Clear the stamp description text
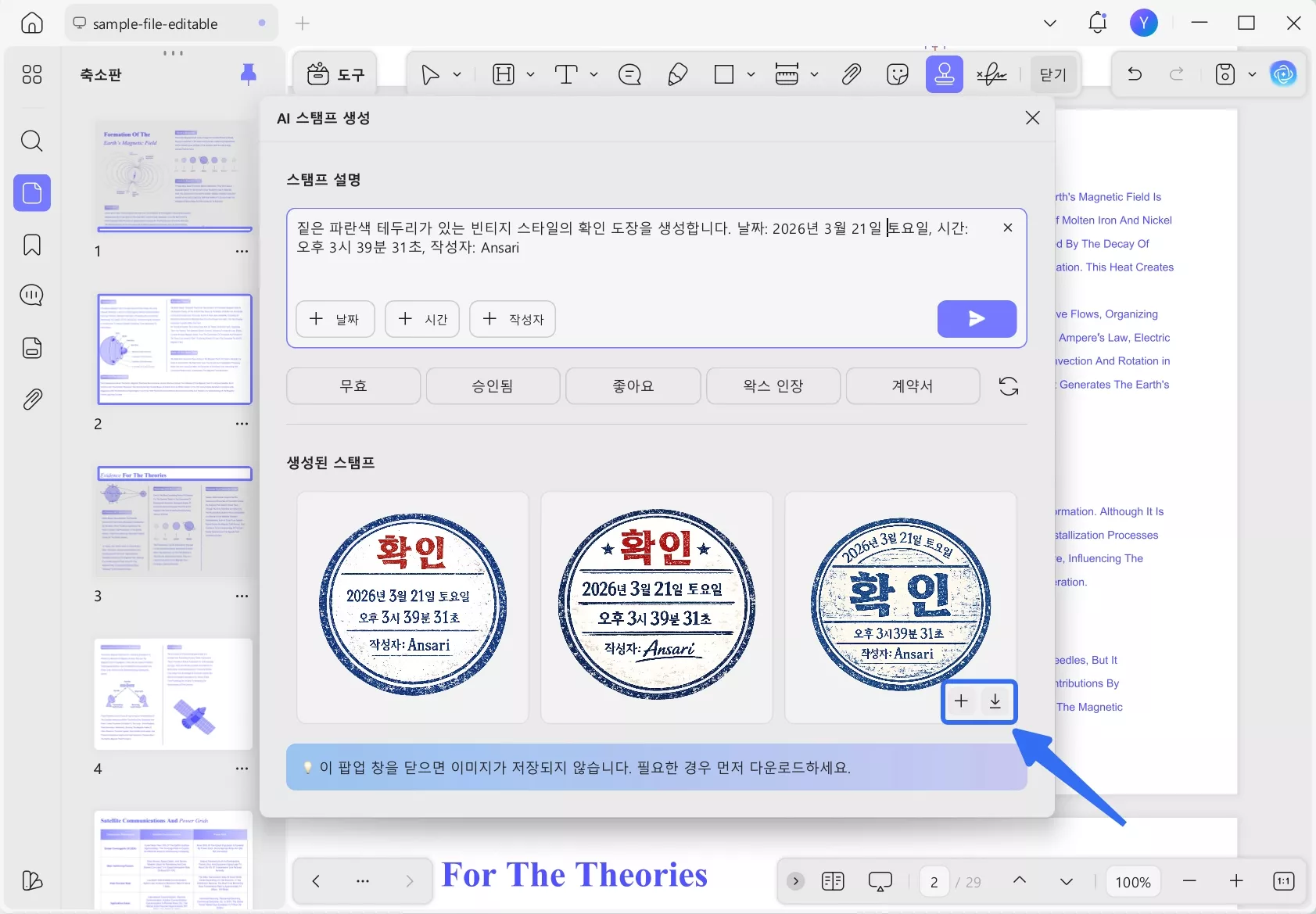Viewport: 1316px width, 914px height. (1008, 228)
